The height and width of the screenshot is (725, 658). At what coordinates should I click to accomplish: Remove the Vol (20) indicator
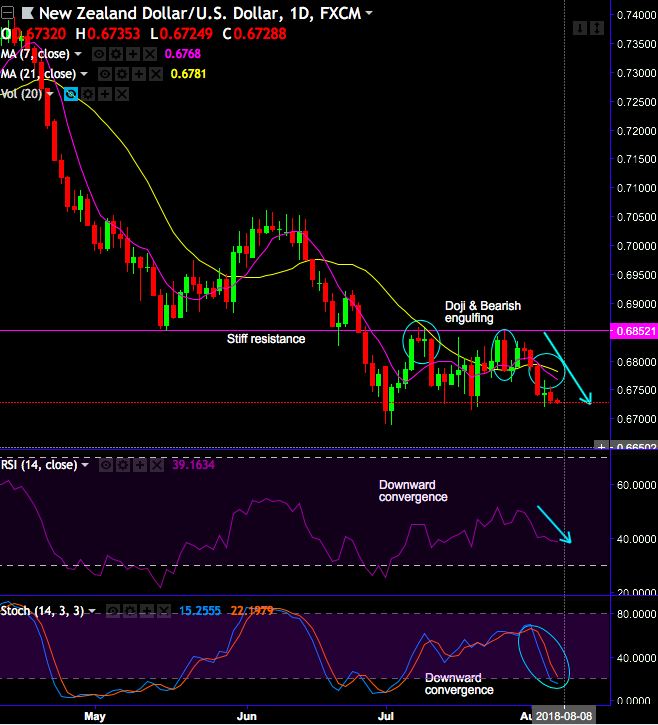point(122,94)
